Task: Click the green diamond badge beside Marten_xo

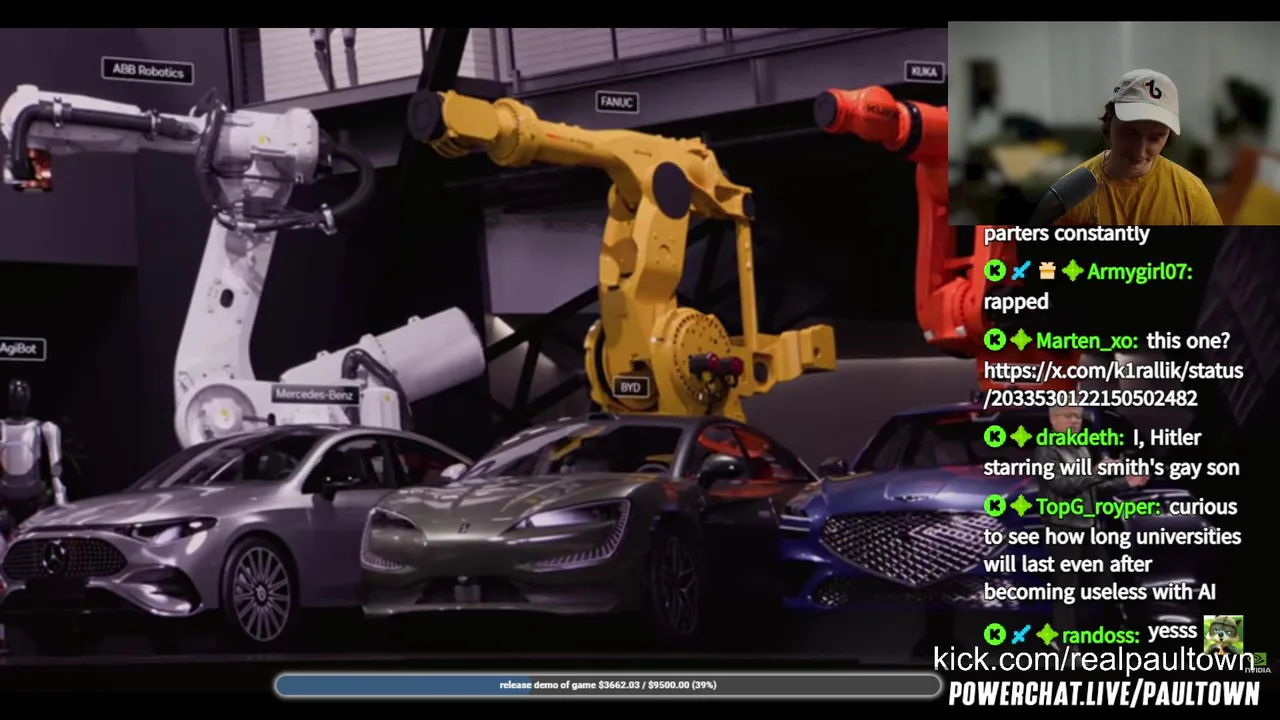Action: click(1020, 340)
